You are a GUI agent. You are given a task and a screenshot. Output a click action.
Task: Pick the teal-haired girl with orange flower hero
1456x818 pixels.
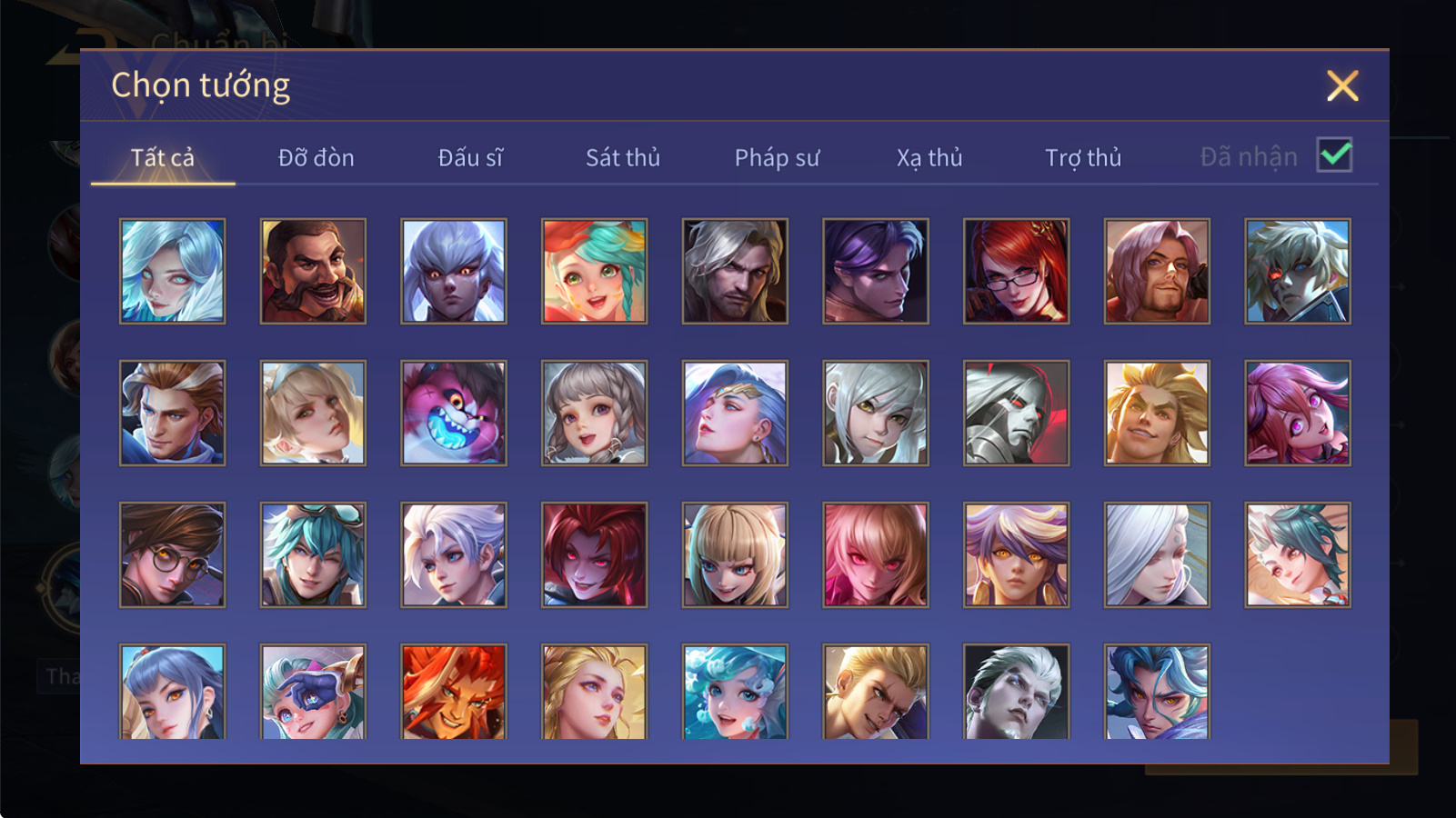tap(594, 271)
